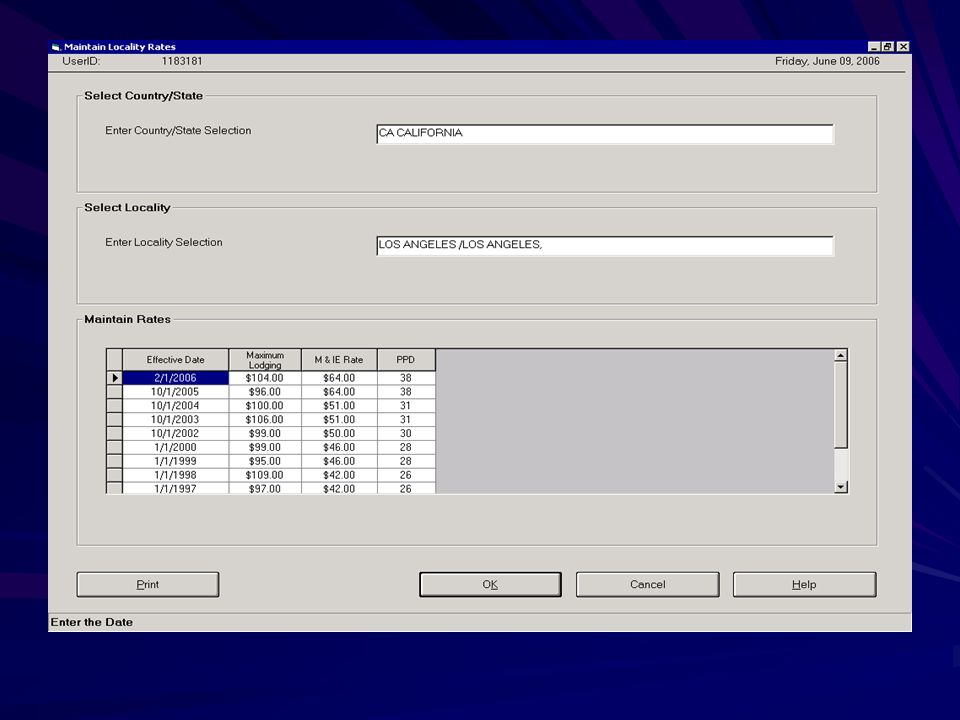The image size is (960, 720).
Task: Click the $51.00 M&IE cell for 10/1/2004
Action: [339, 406]
